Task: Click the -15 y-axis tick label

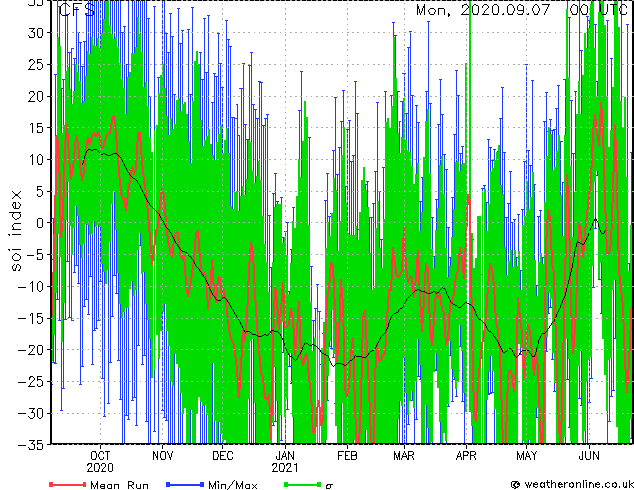Action: pyautogui.click(x=30, y=318)
